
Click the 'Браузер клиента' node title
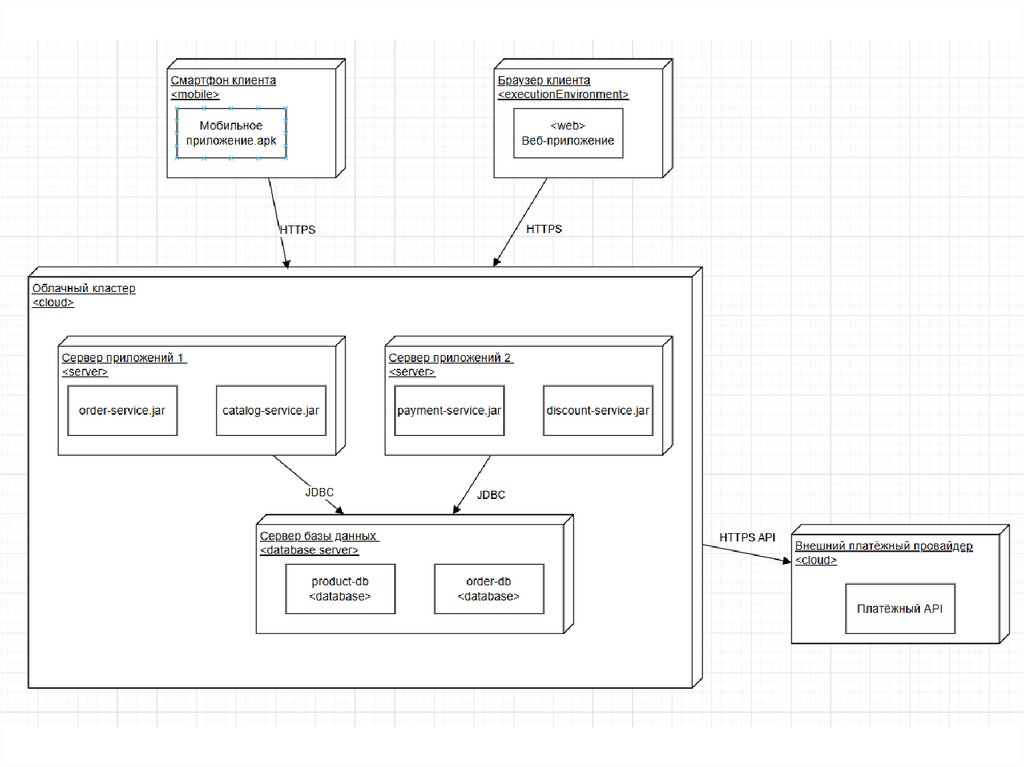(544, 80)
